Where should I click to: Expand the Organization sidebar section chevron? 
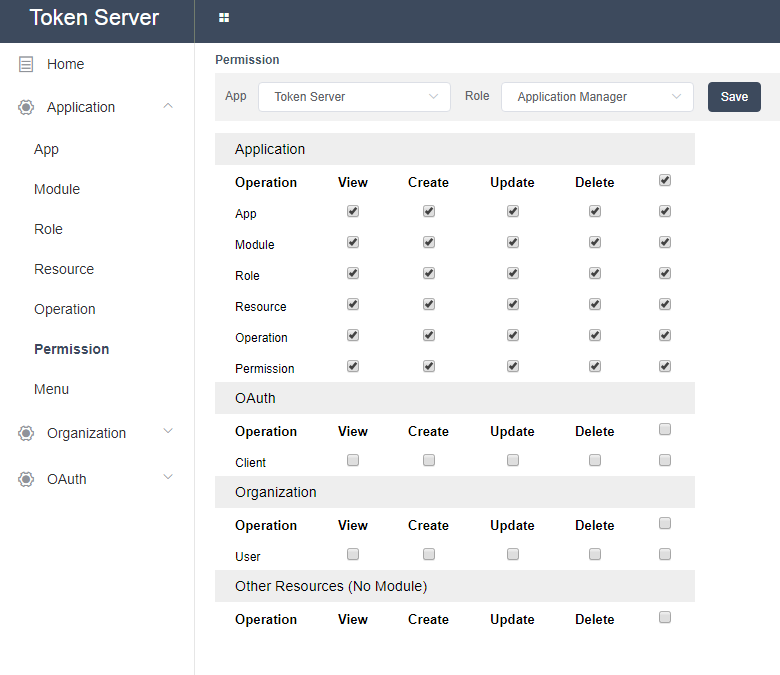(168, 431)
